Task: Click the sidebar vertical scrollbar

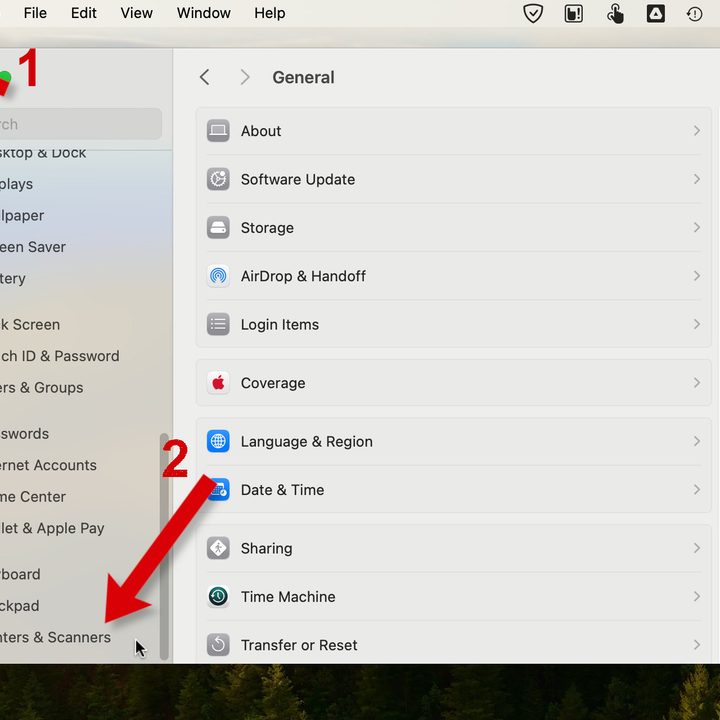Action: tap(164, 546)
